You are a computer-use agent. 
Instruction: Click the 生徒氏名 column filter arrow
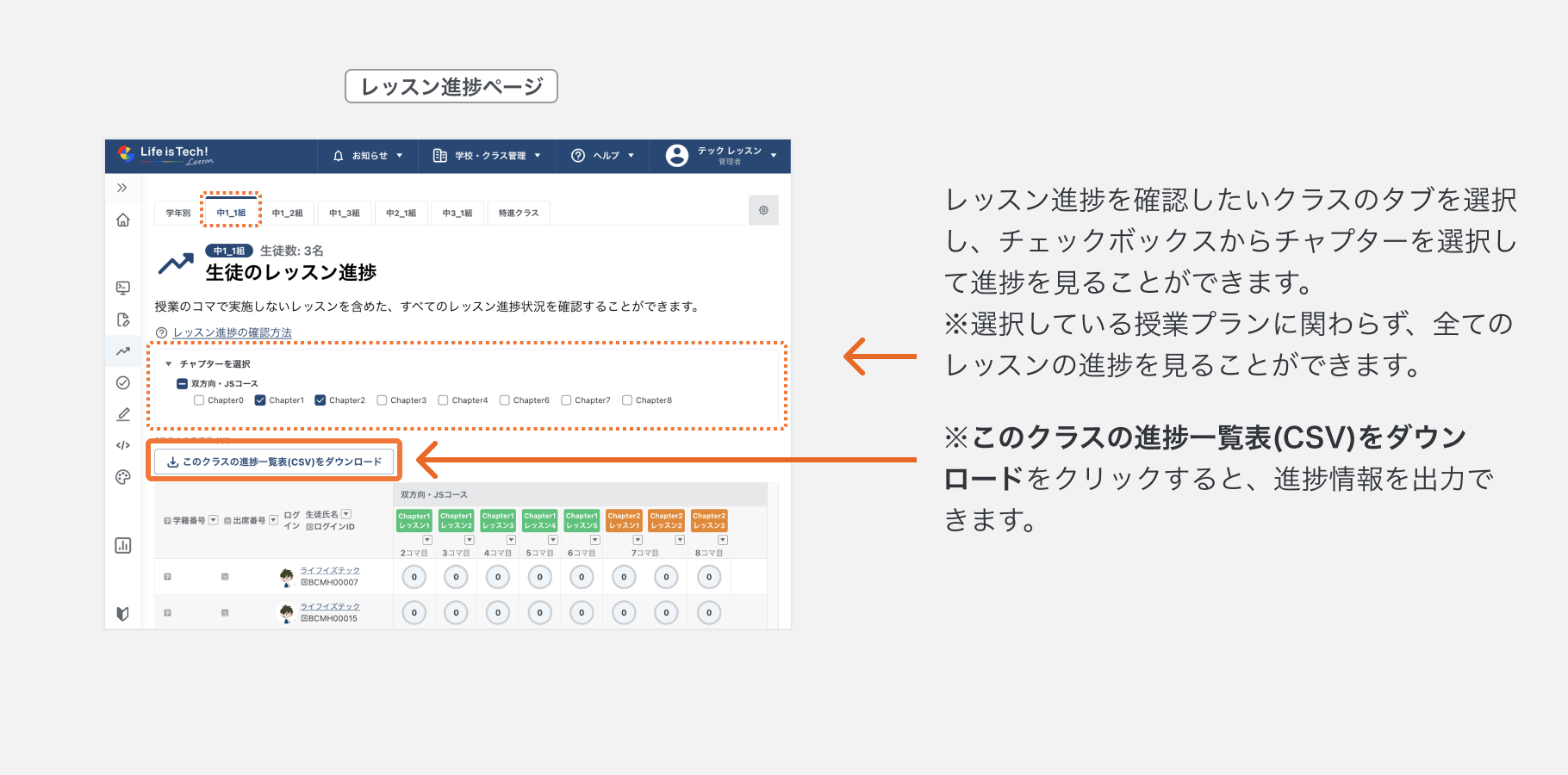point(346,513)
